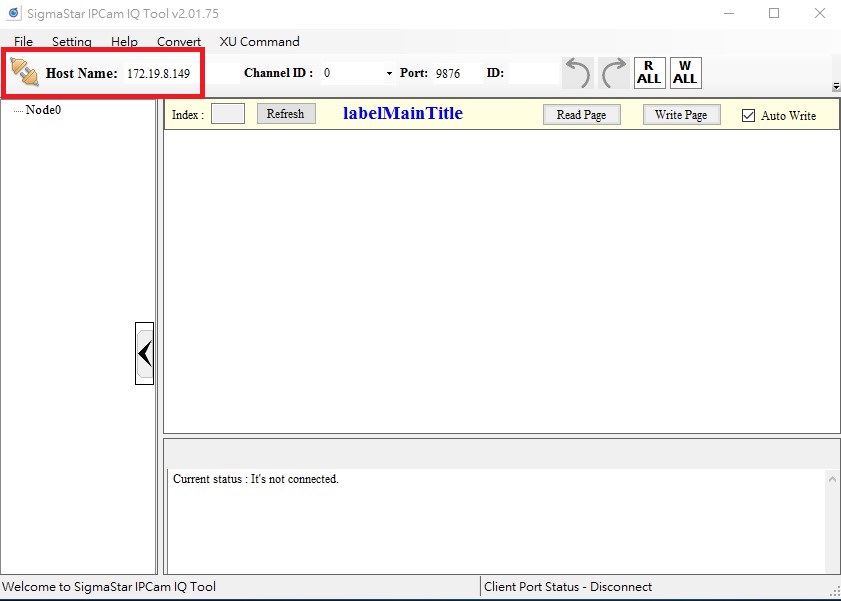Click the Host Name IP address field
The height and width of the screenshot is (601, 841).
159,74
